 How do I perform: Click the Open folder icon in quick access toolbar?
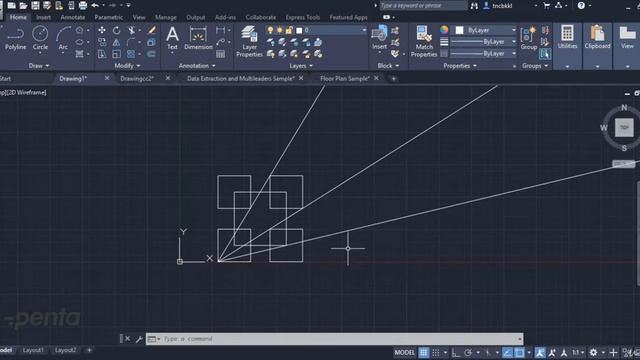(23, 5)
